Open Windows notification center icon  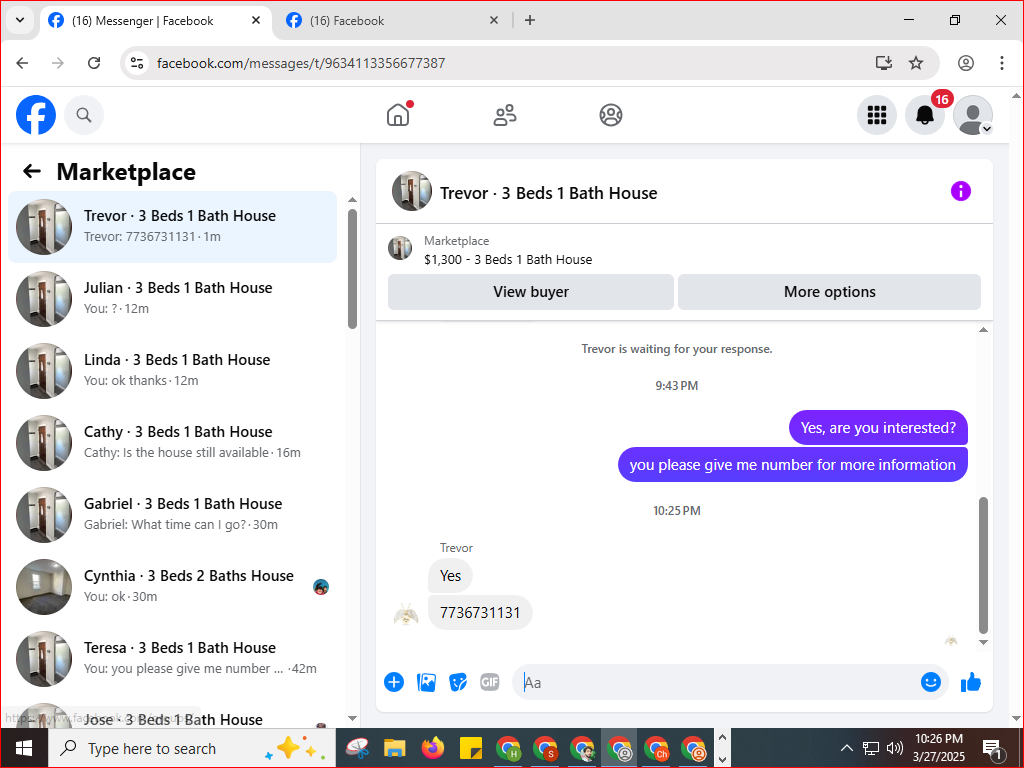[992, 748]
